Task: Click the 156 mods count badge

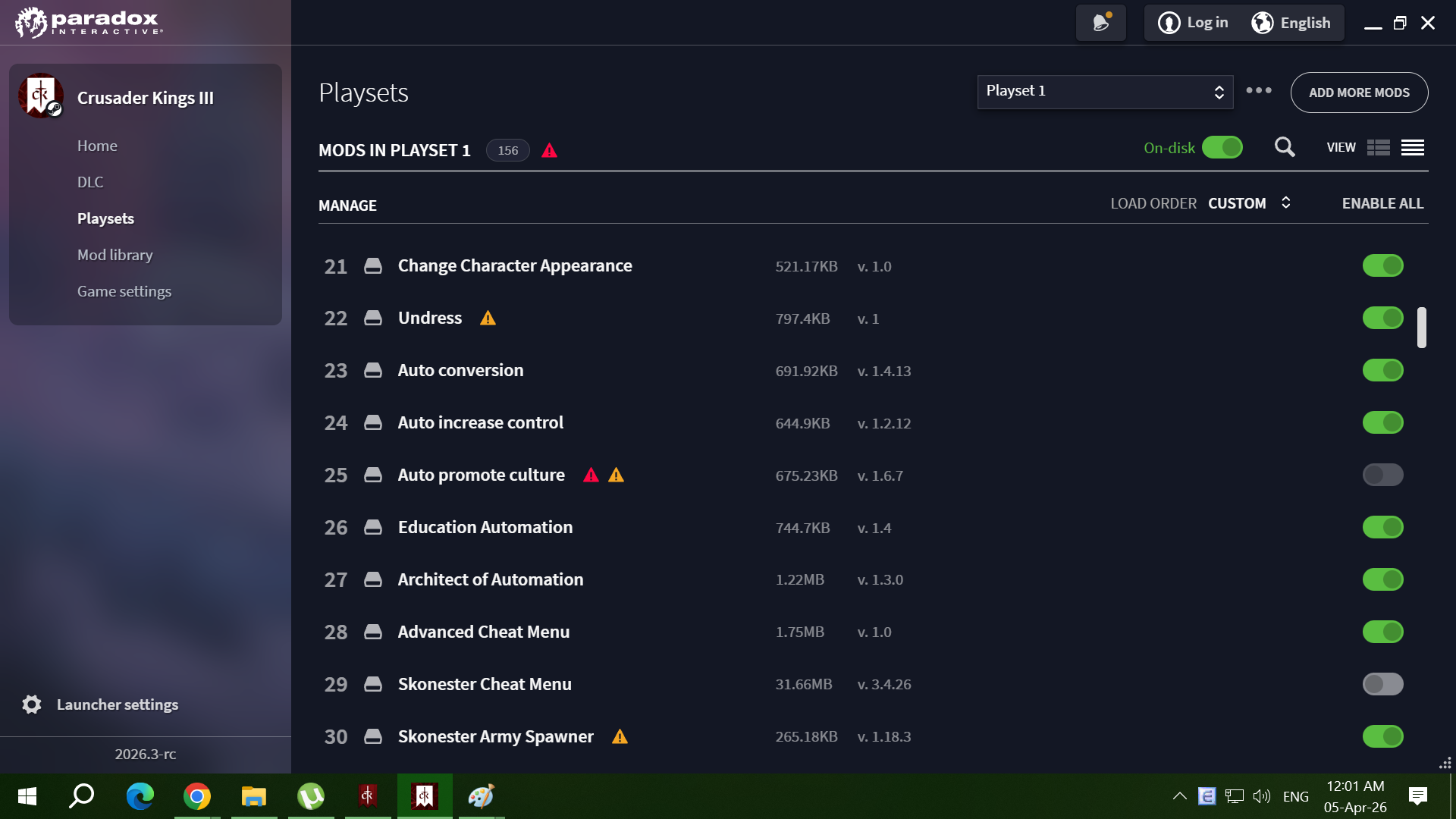Action: click(x=508, y=150)
